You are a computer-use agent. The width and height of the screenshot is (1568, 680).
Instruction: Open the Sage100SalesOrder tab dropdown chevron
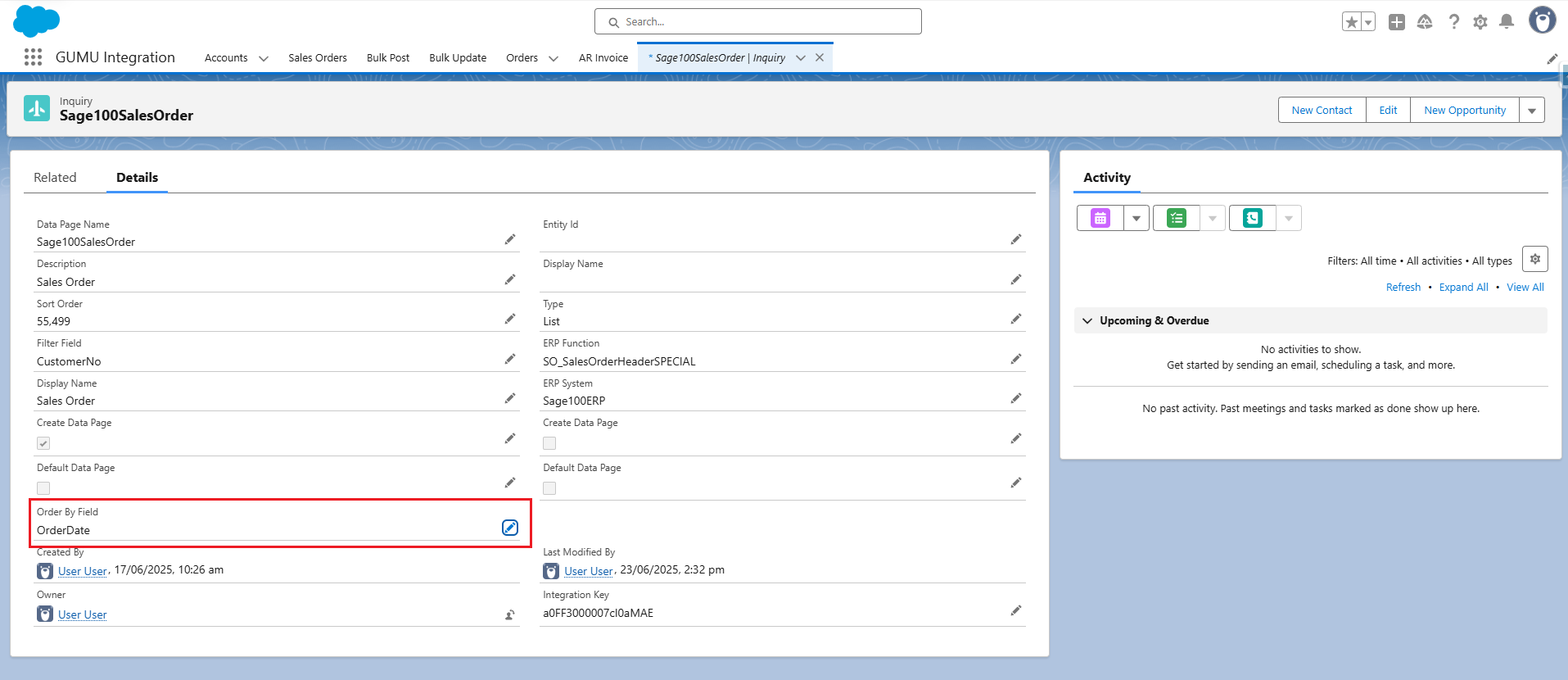(x=801, y=58)
